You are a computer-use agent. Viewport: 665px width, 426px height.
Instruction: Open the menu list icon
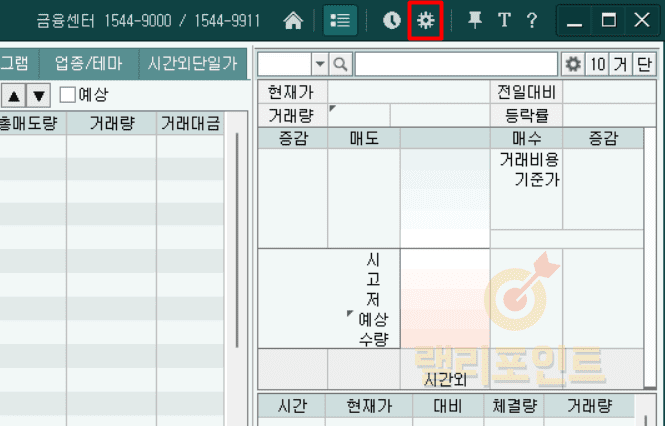pyautogui.click(x=340, y=20)
